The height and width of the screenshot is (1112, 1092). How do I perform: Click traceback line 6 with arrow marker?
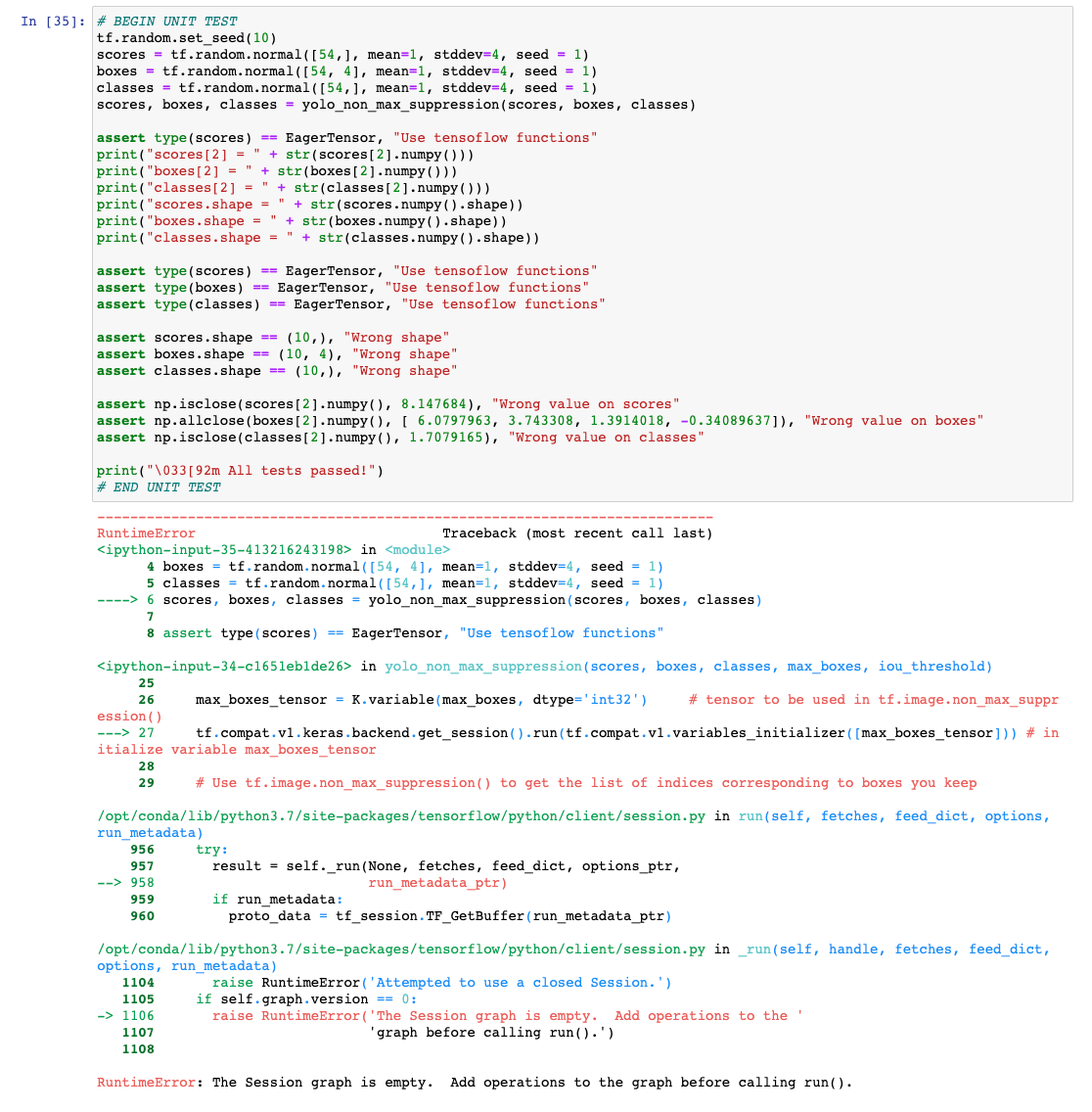tap(430, 600)
